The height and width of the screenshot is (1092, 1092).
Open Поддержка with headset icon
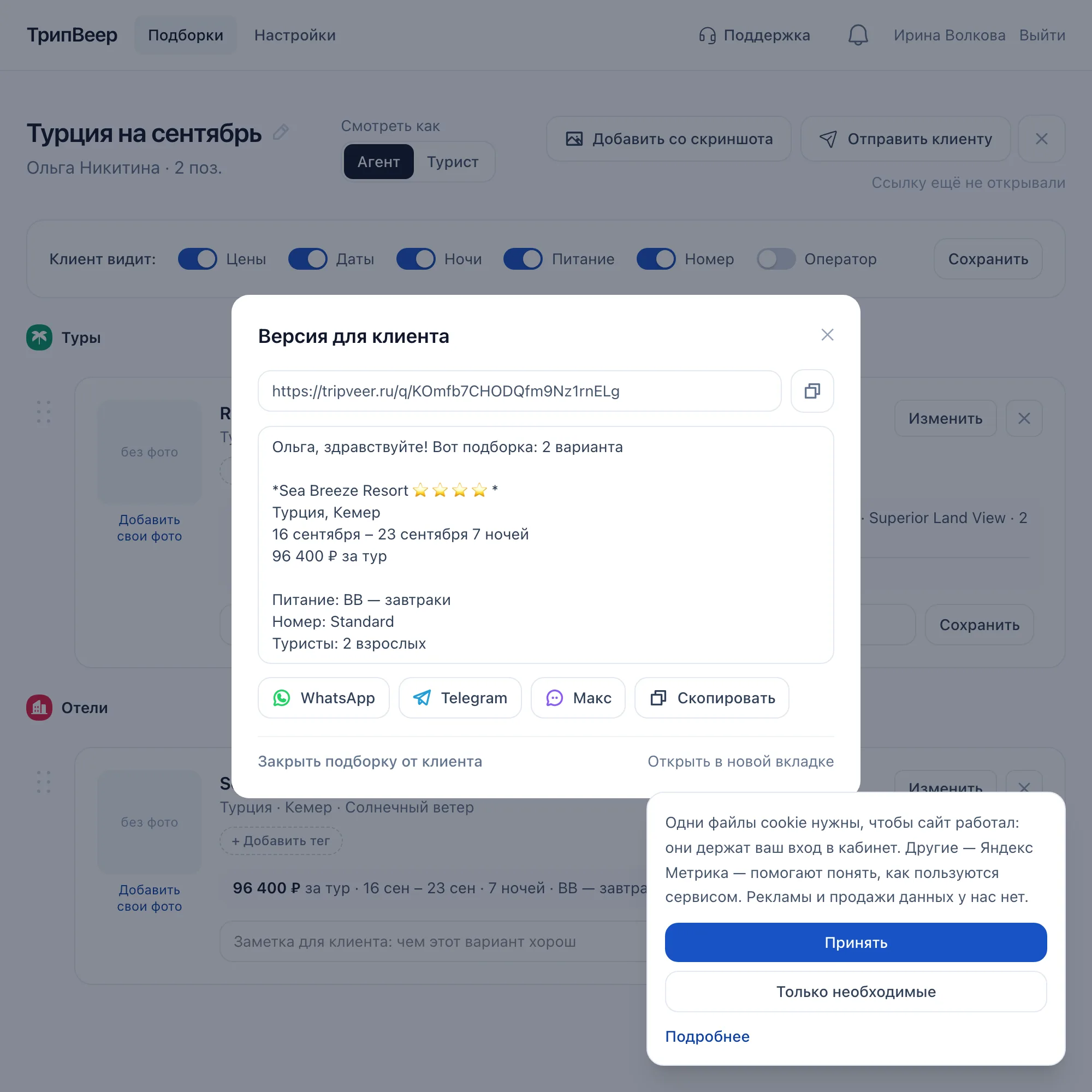click(x=754, y=35)
